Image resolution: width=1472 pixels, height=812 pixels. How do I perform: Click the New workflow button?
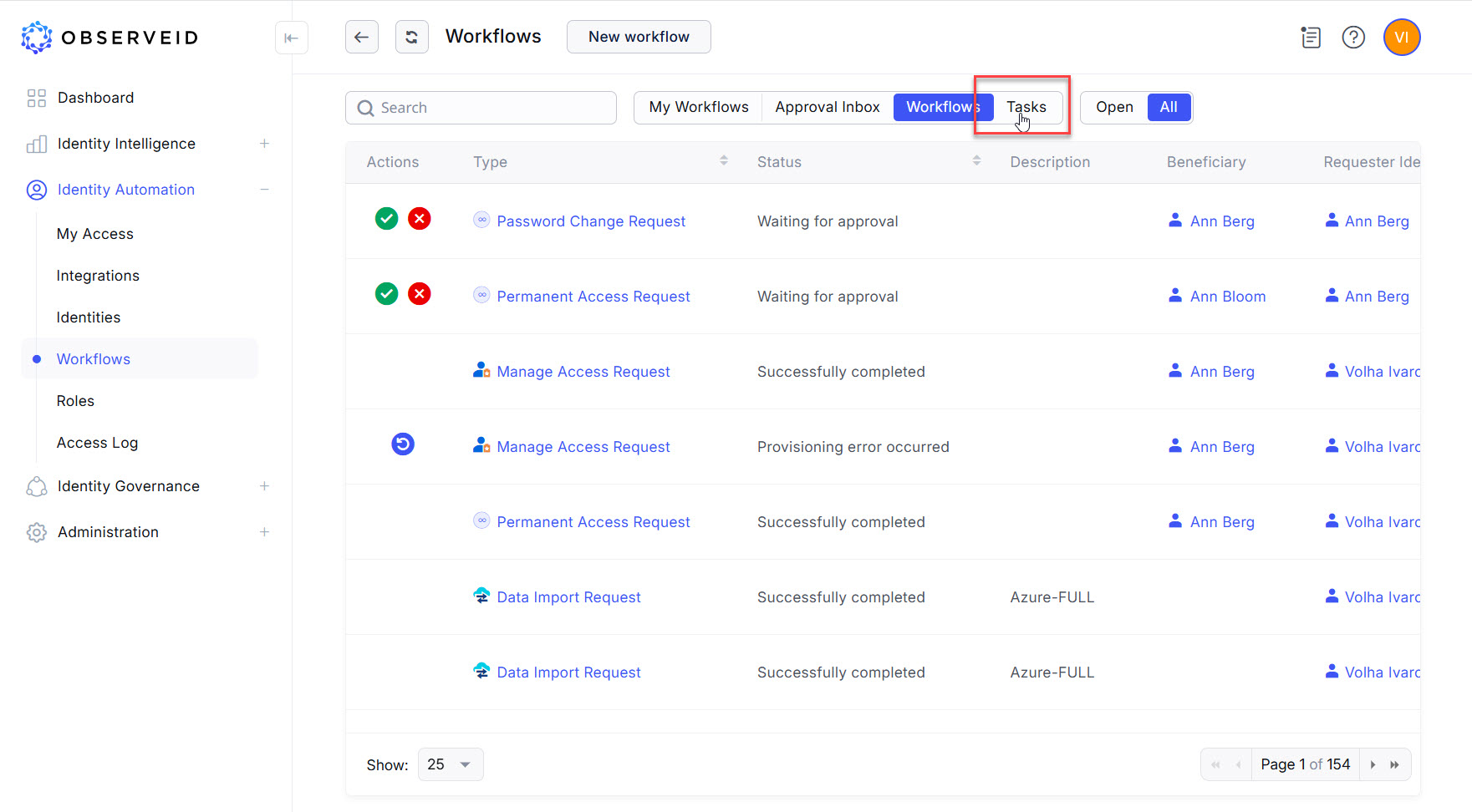coord(639,37)
